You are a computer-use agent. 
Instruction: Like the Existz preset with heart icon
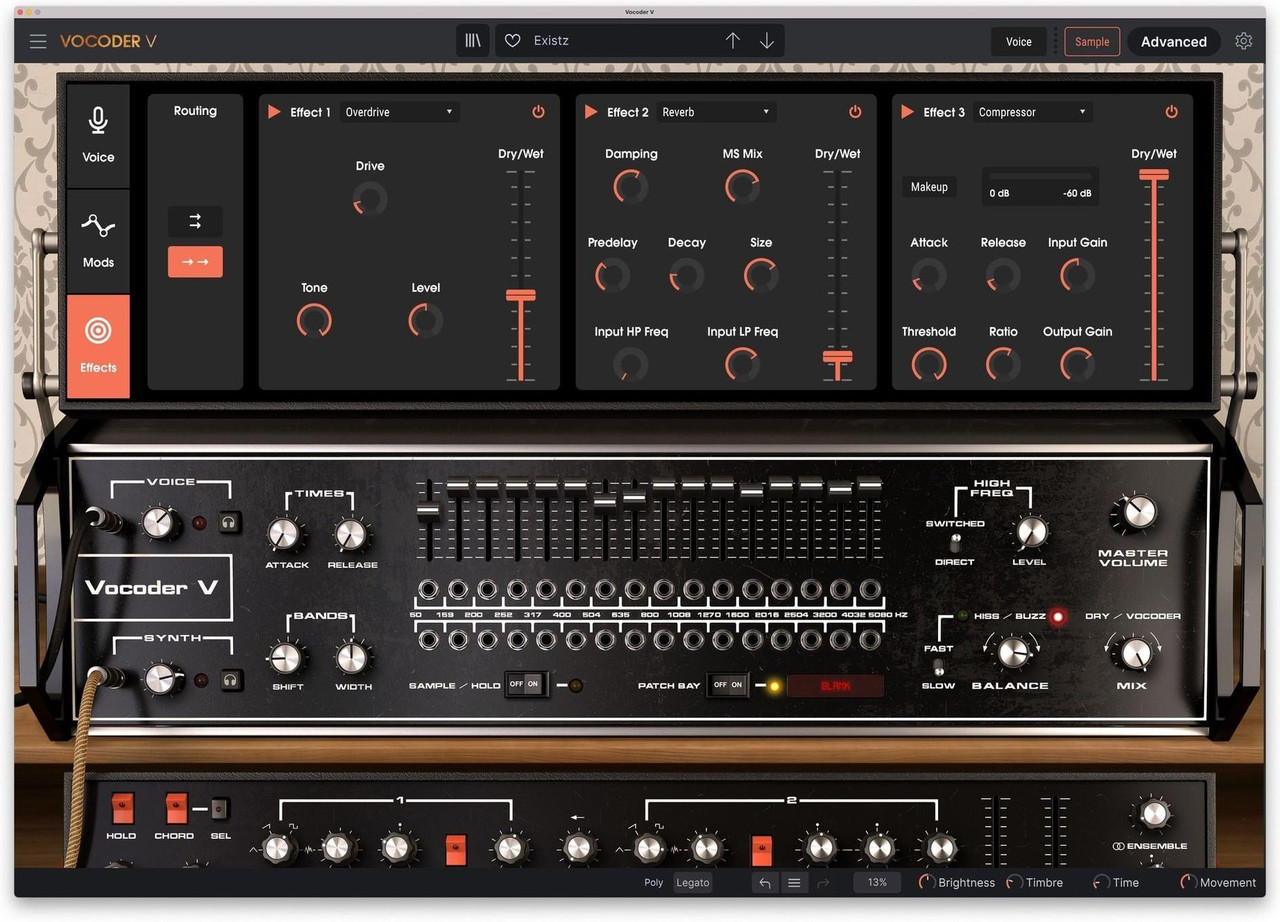point(513,41)
